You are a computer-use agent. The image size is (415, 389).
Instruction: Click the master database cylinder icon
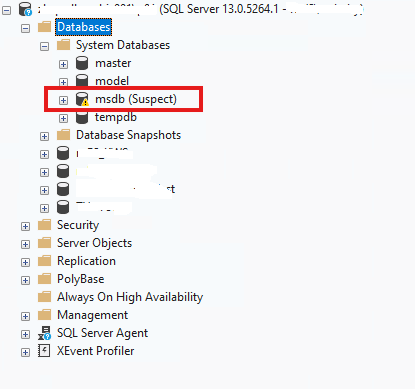[82, 63]
